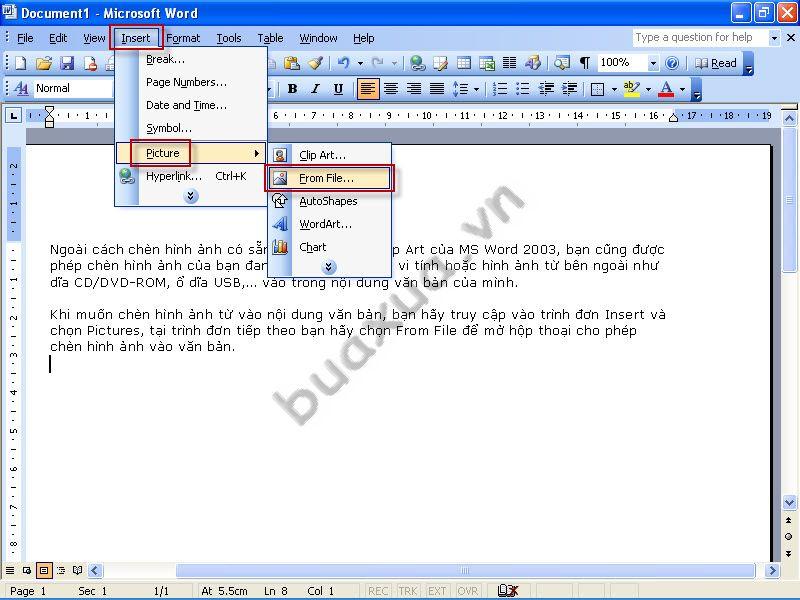The width and height of the screenshot is (800, 600).
Task: Toggle Underline formatting
Action: 338,89
